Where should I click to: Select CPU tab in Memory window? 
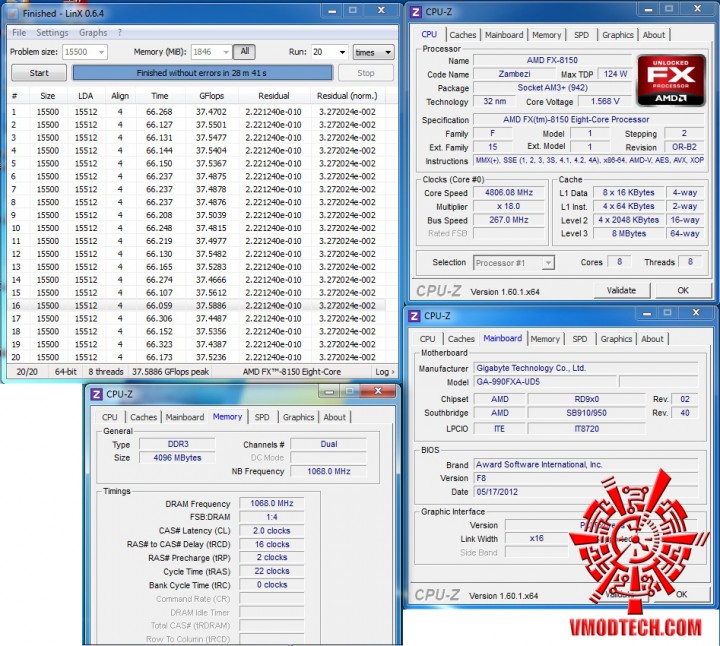(109, 417)
